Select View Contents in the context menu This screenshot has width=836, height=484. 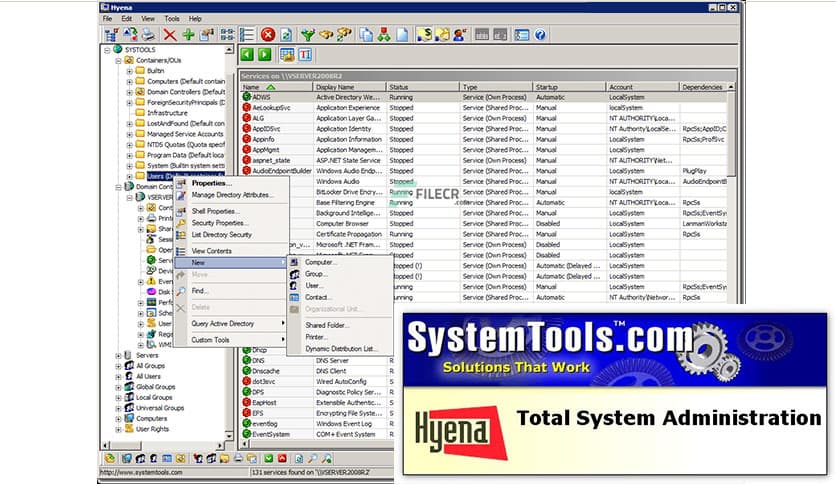232,251
